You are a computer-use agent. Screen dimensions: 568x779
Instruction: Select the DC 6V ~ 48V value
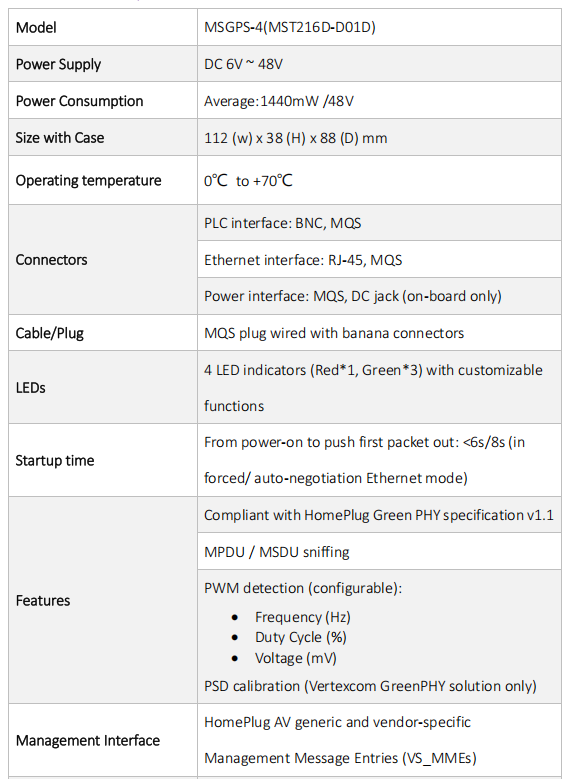[243, 64]
